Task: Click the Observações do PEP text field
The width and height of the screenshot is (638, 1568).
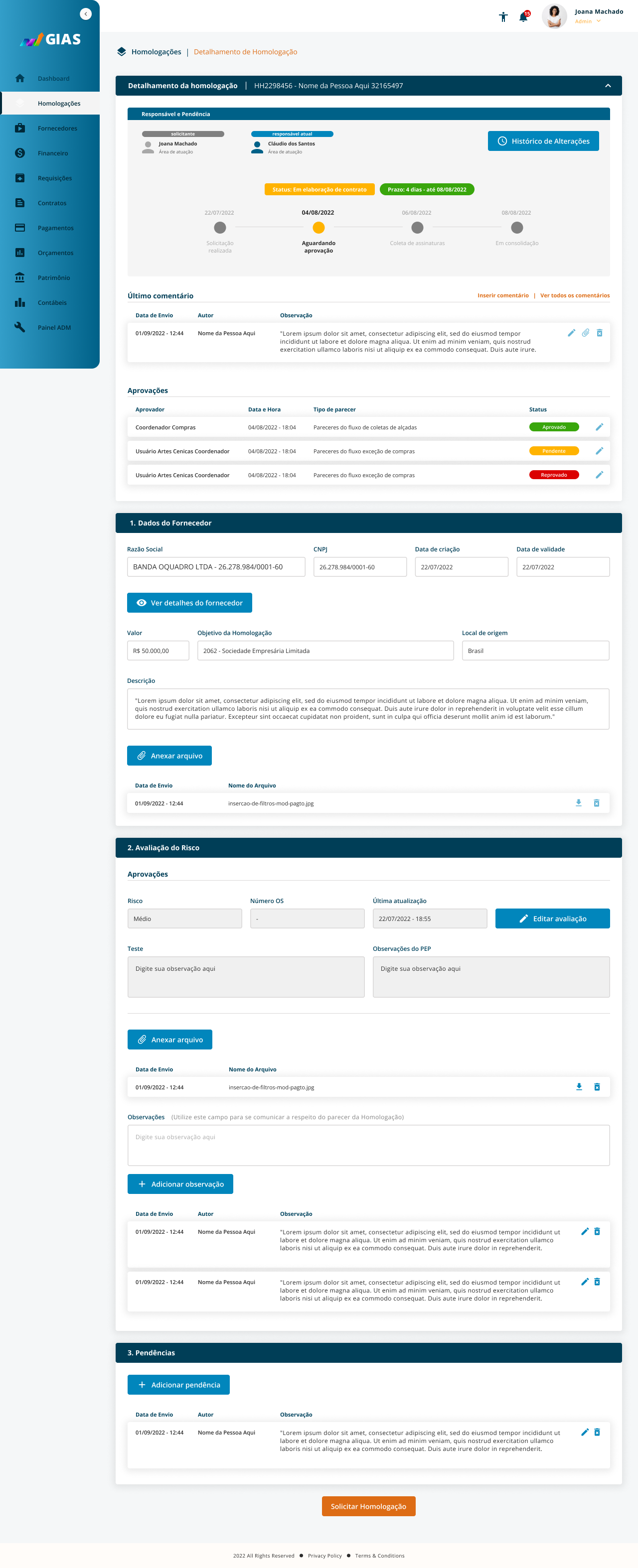Action: point(490,976)
